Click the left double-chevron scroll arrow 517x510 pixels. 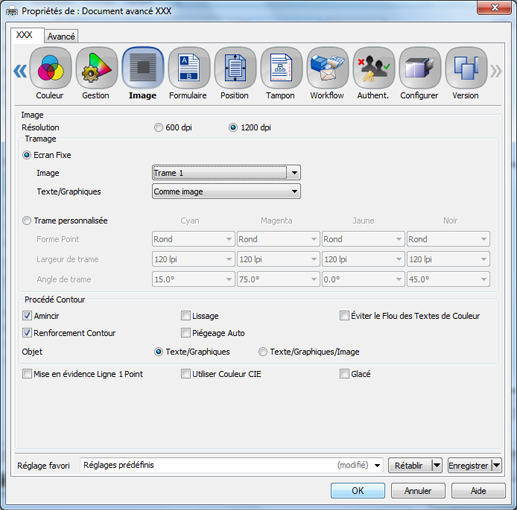20,71
